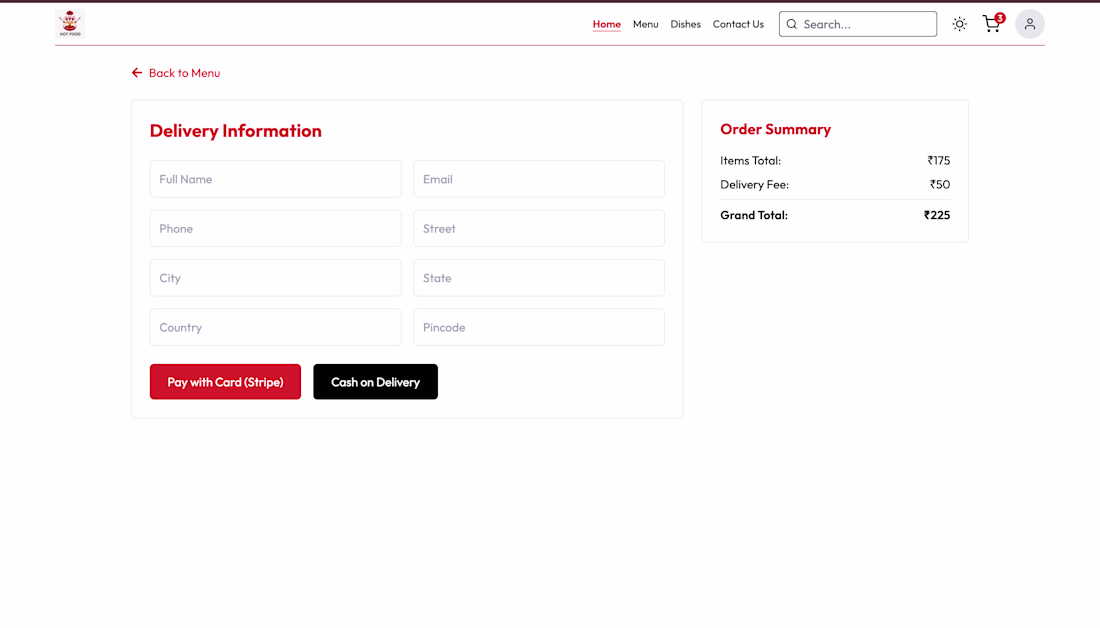The height and width of the screenshot is (628, 1100).
Task: Click the Street field
Action: coord(539,228)
